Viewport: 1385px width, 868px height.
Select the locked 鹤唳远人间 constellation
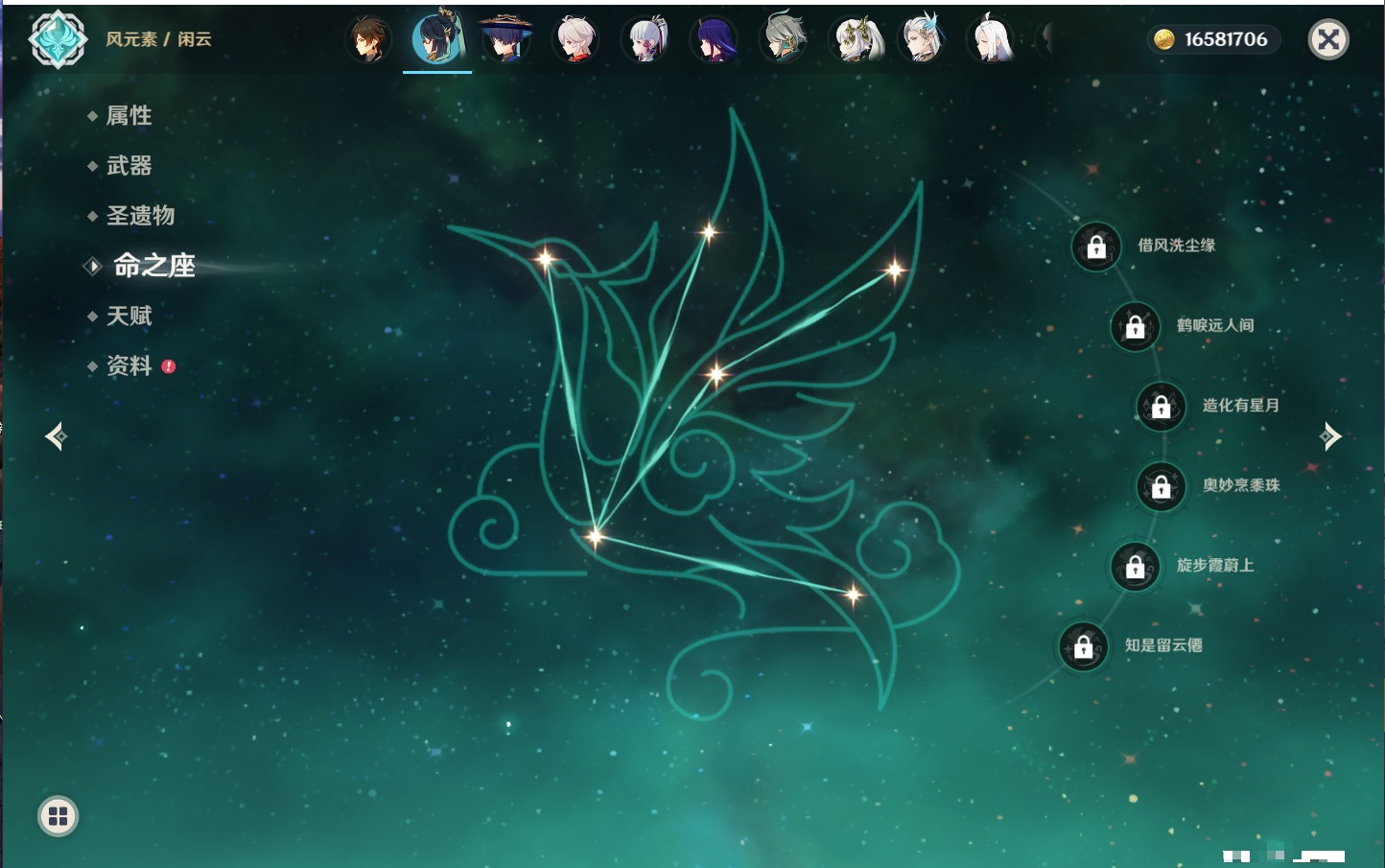click(1136, 327)
